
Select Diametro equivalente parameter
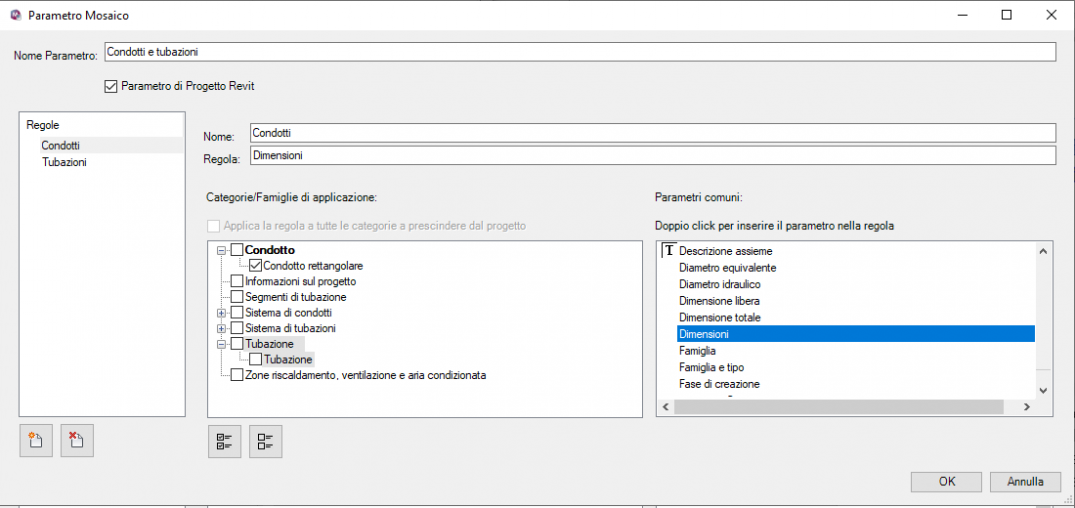coord(727,267)
